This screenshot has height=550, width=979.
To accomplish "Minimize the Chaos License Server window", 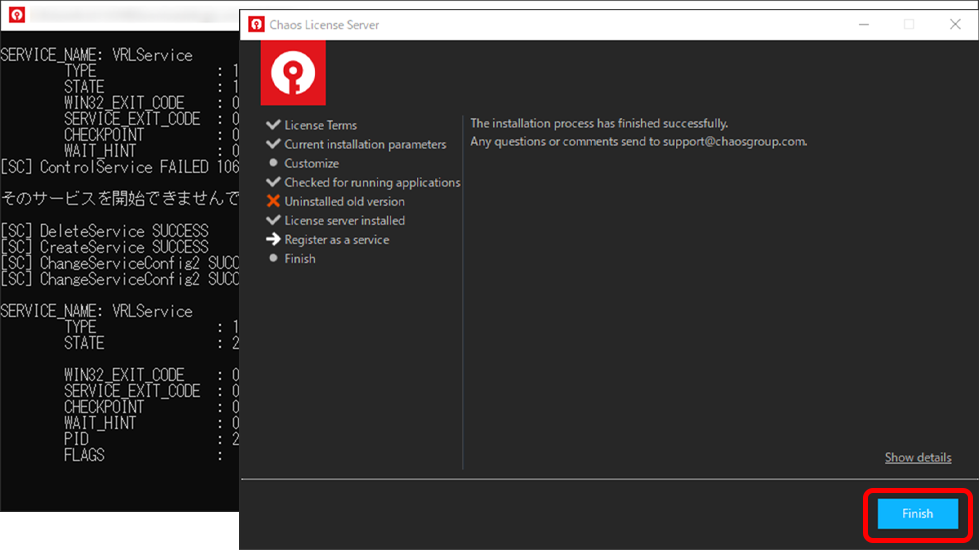I will (864, 24).
